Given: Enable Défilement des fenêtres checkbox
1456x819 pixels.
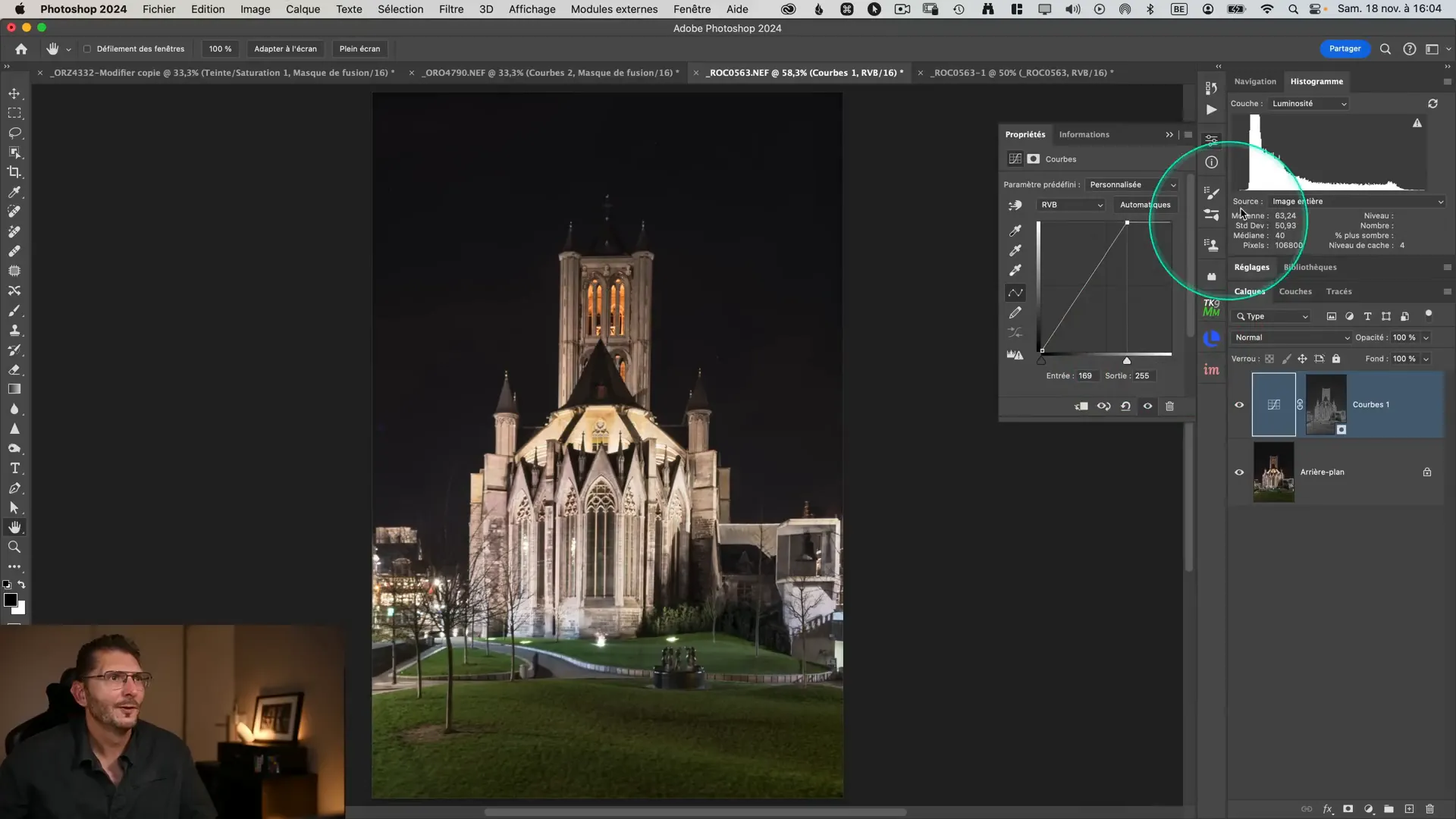Looking at the screenshot, I should [x=87, y=49].
